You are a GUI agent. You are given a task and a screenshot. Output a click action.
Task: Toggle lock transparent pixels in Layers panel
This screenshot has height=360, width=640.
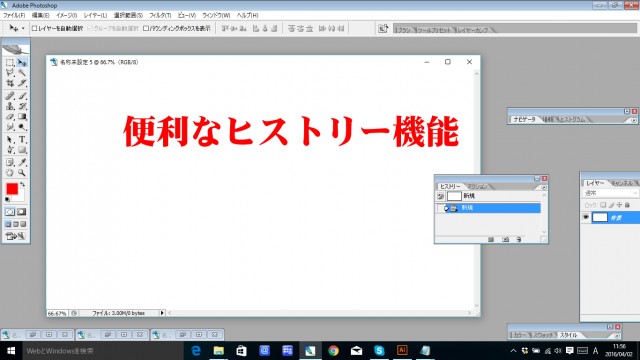coord(603,205)
